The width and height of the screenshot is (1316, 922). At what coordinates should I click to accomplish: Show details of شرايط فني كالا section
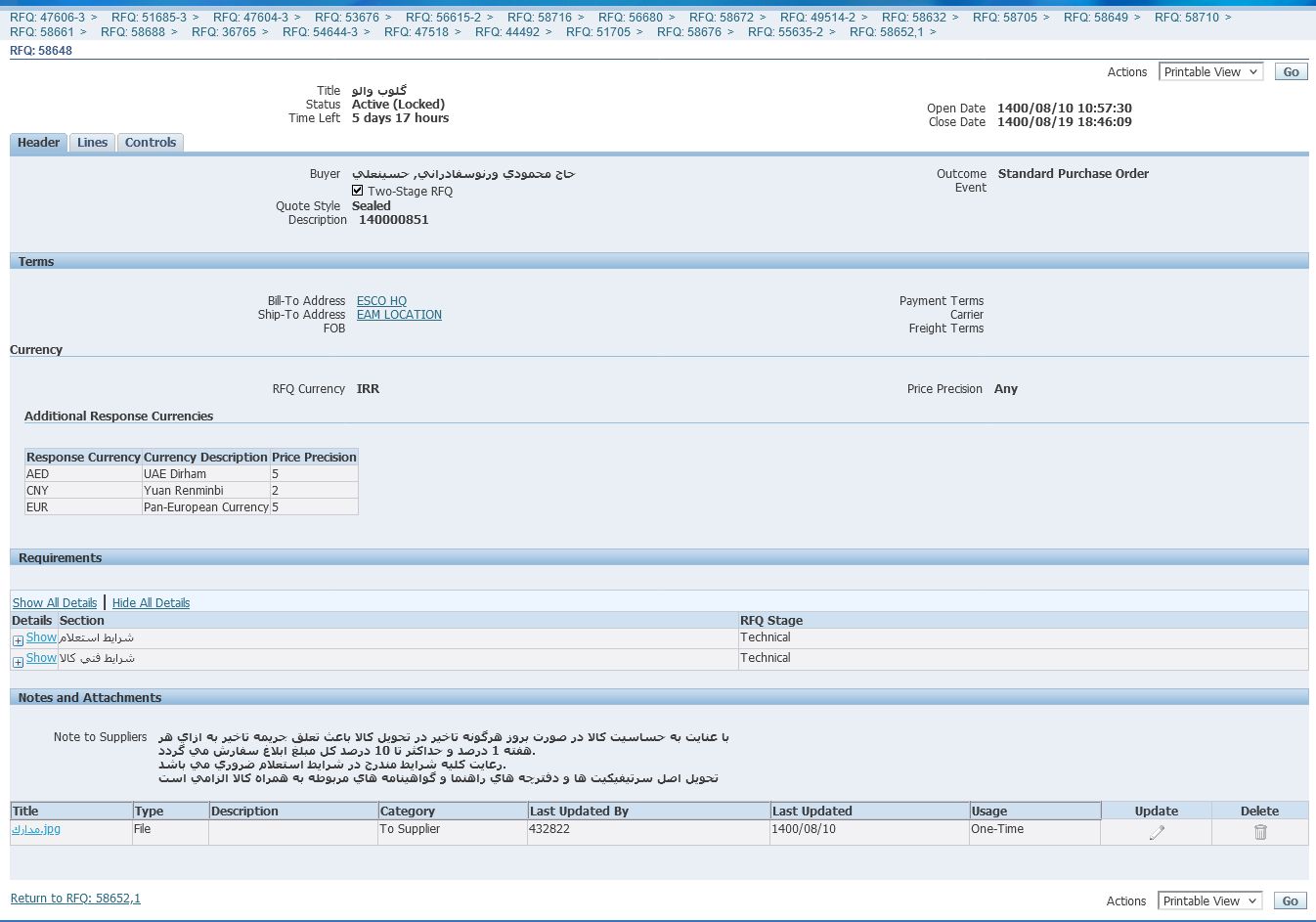point(41,658)
